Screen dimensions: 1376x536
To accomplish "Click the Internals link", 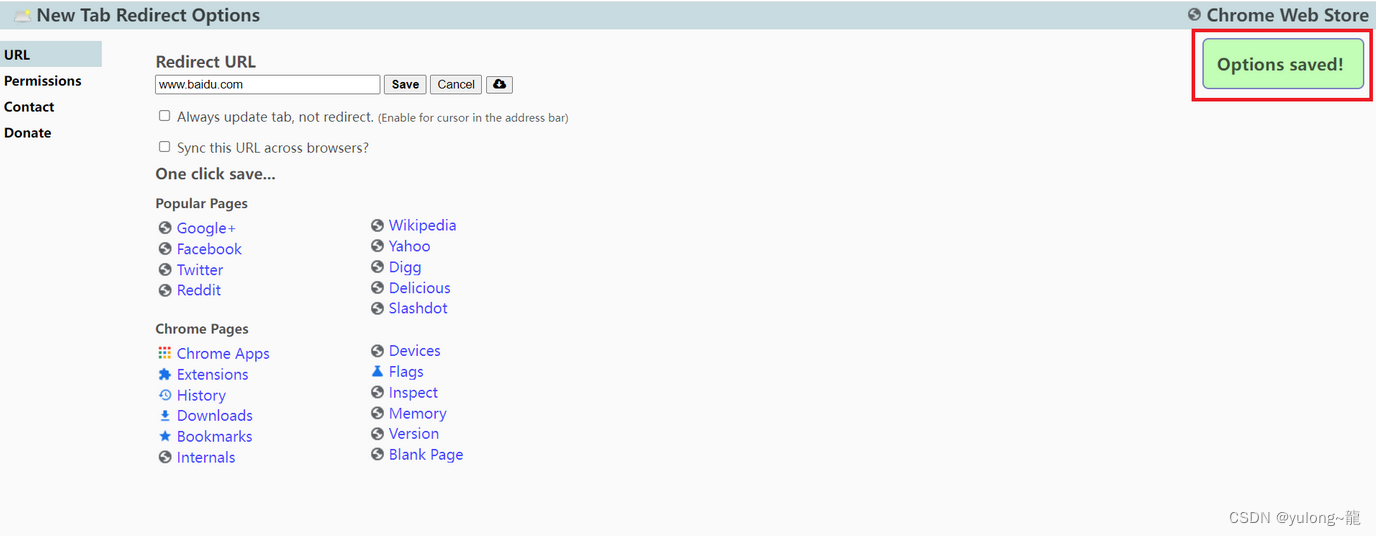I will click(x=206, y=457).
